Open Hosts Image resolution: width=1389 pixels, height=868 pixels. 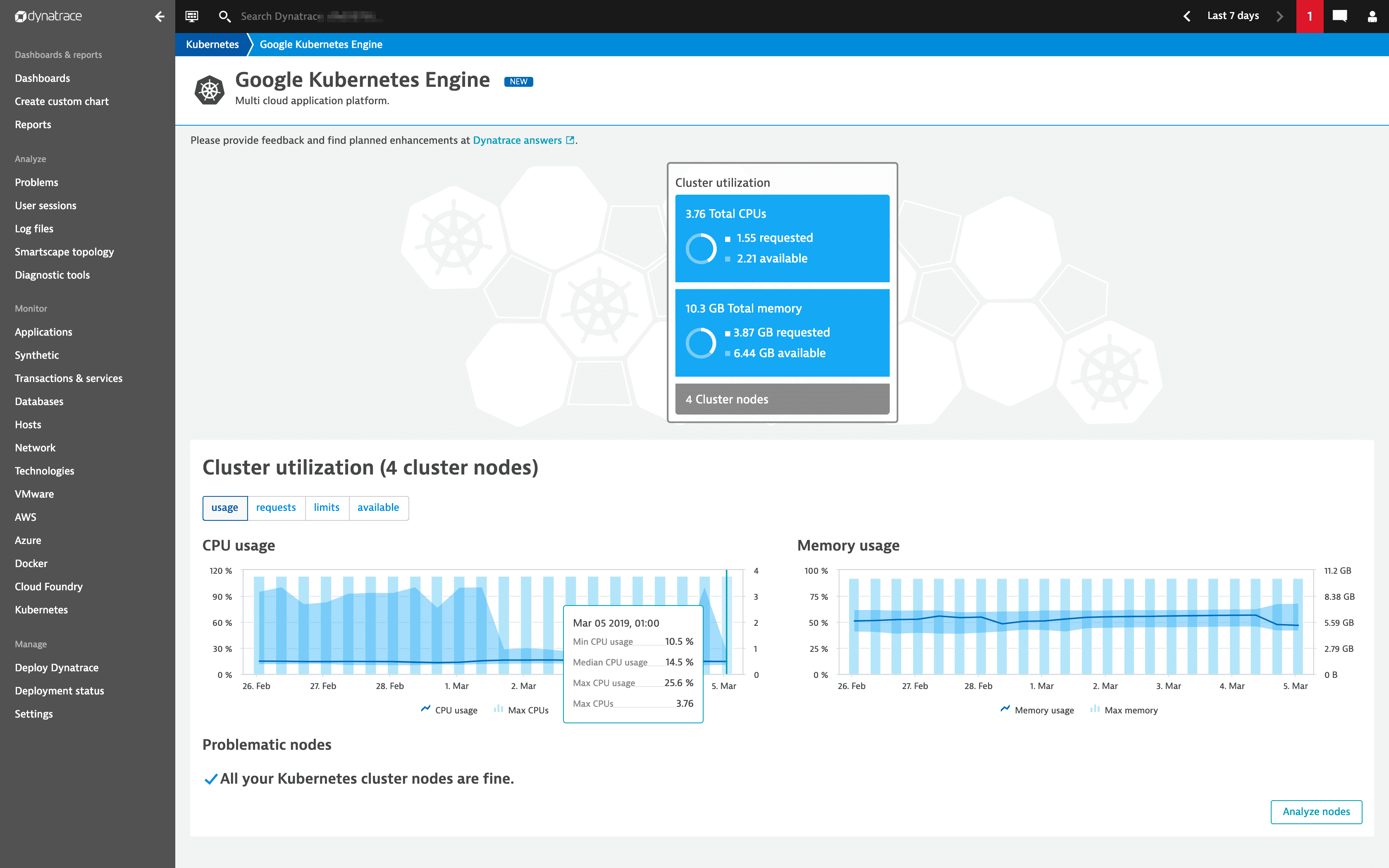(28, 424)
